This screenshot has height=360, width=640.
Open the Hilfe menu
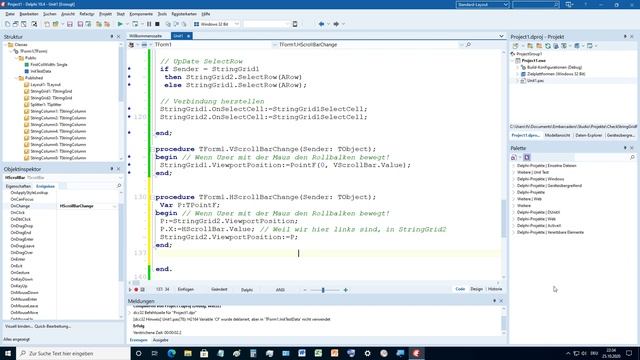coord(205,14)
